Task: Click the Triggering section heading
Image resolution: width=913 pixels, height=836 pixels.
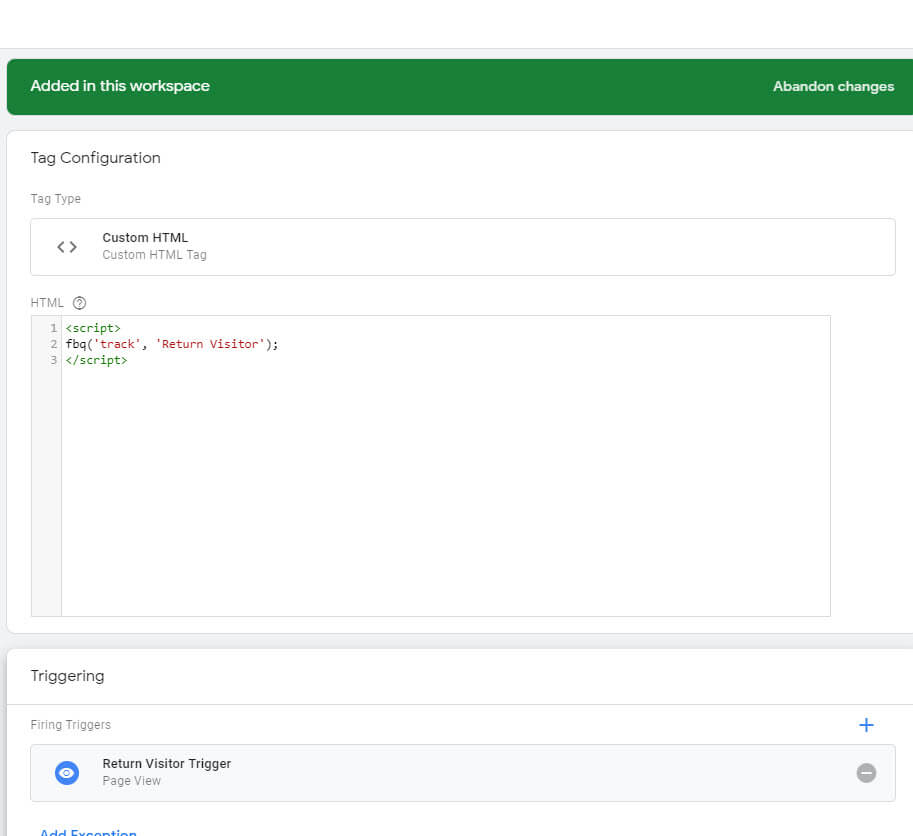Action: pyautogui.click(x=68, y=676)
